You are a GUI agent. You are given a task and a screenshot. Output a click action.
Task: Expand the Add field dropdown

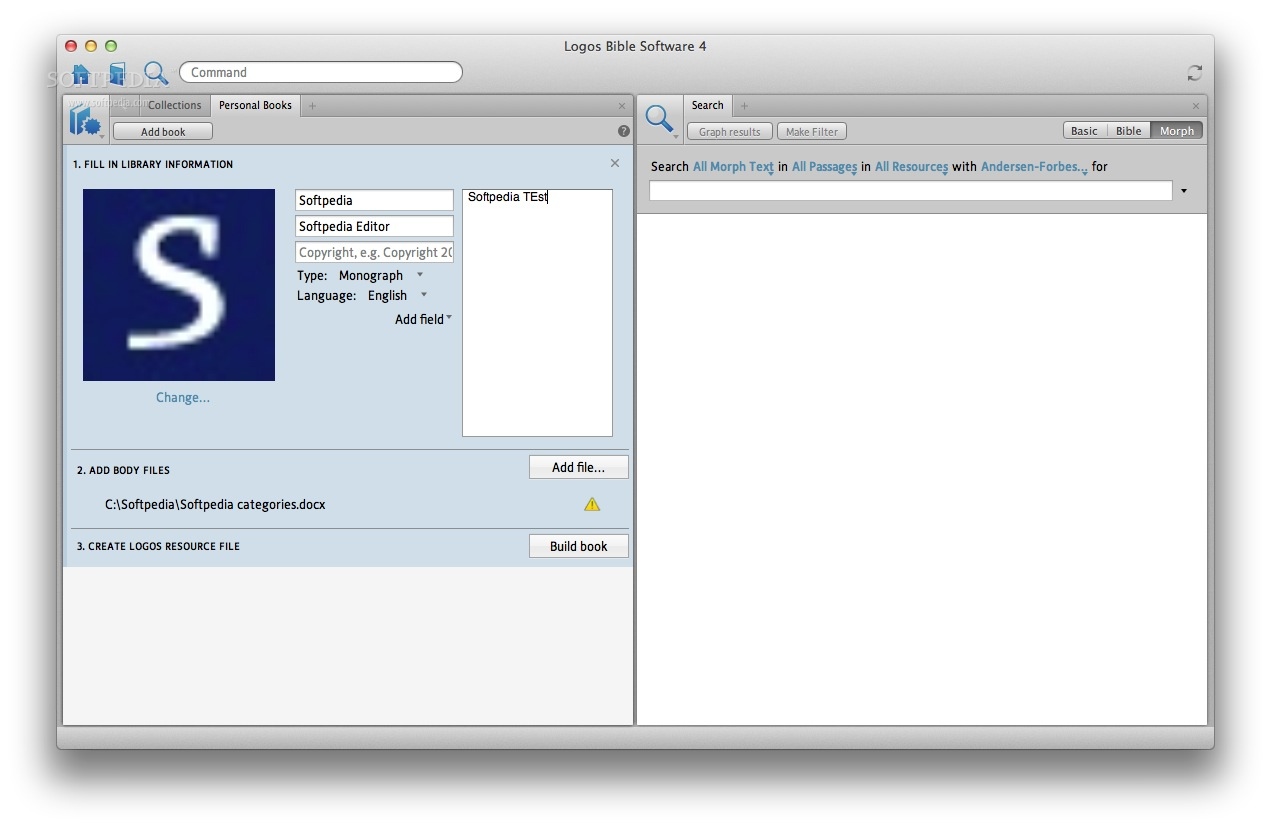click(422, 319)
